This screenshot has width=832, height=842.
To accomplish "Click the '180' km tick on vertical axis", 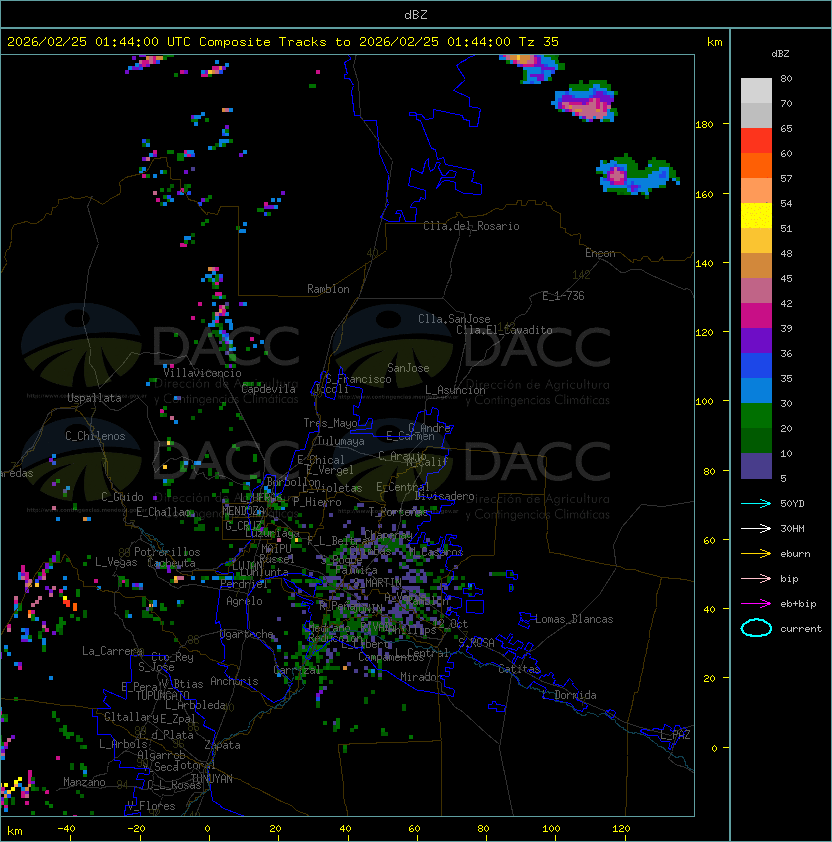I will [704, 125].
